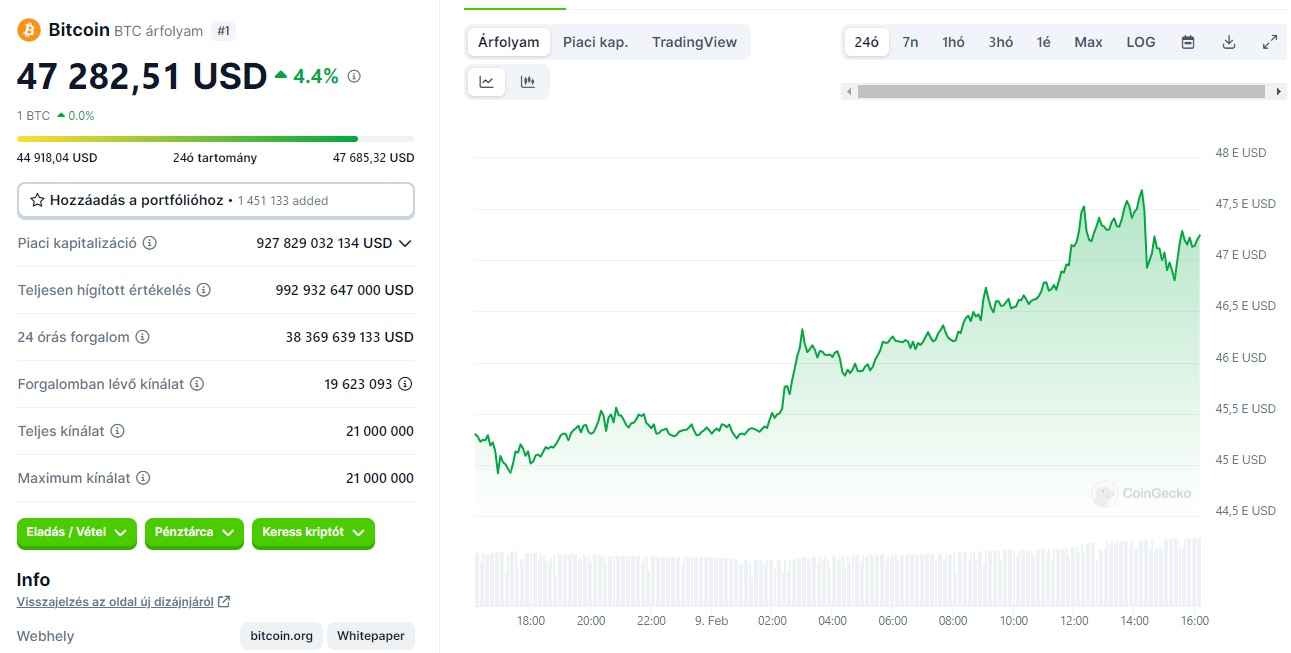Open info icon beside Piaci kapitalizáció
Viewport: 1291px width, 653px height.
pos(150,243)
